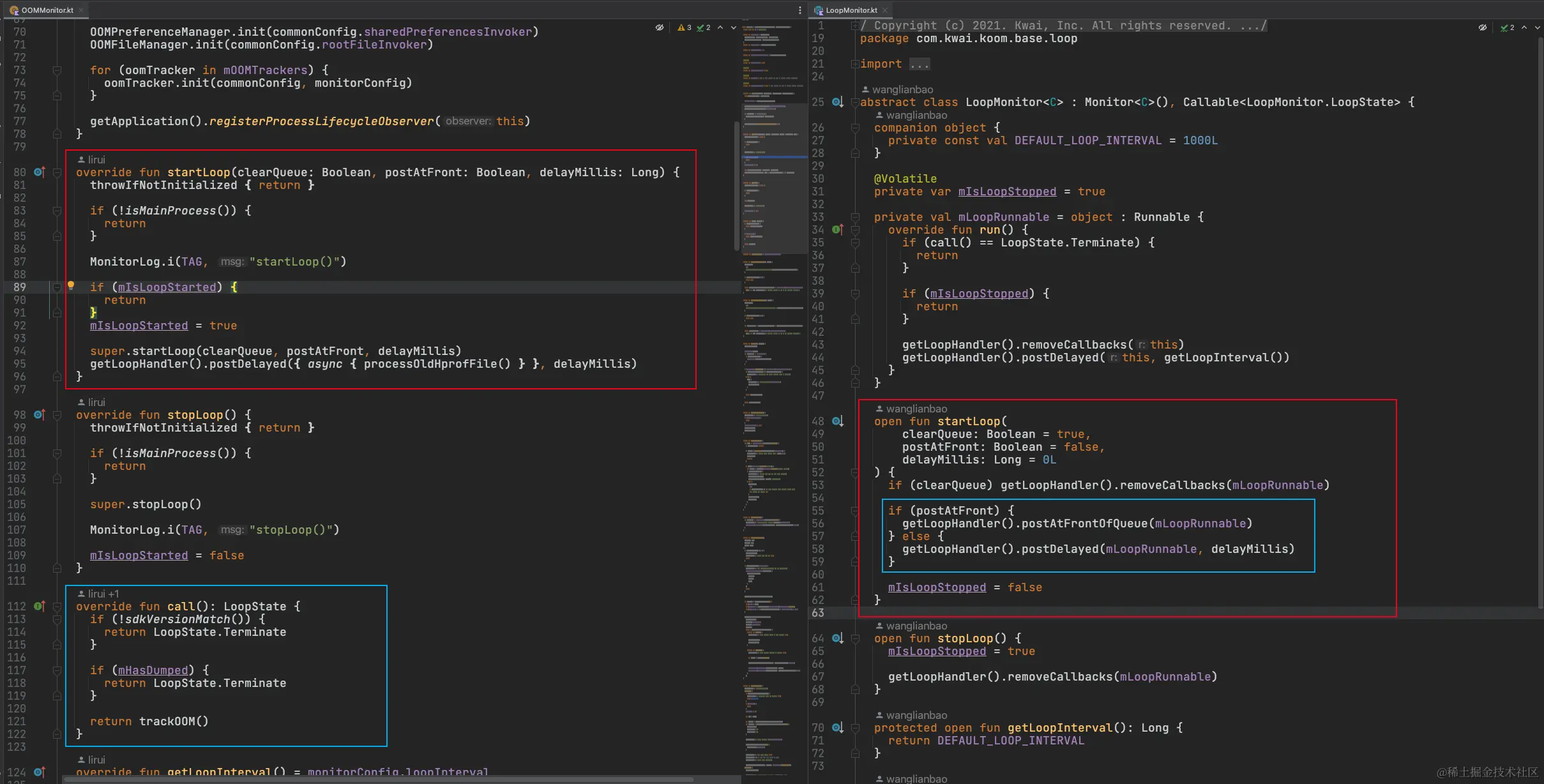Click overridden gutter icon at LoopMonitor line 64
The height and width of the screenshot is (784, 1544).
838,638
